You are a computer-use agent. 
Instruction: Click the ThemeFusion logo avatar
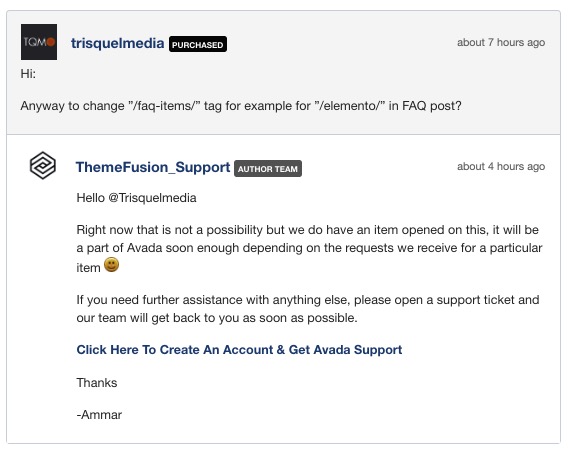(43, 166)
